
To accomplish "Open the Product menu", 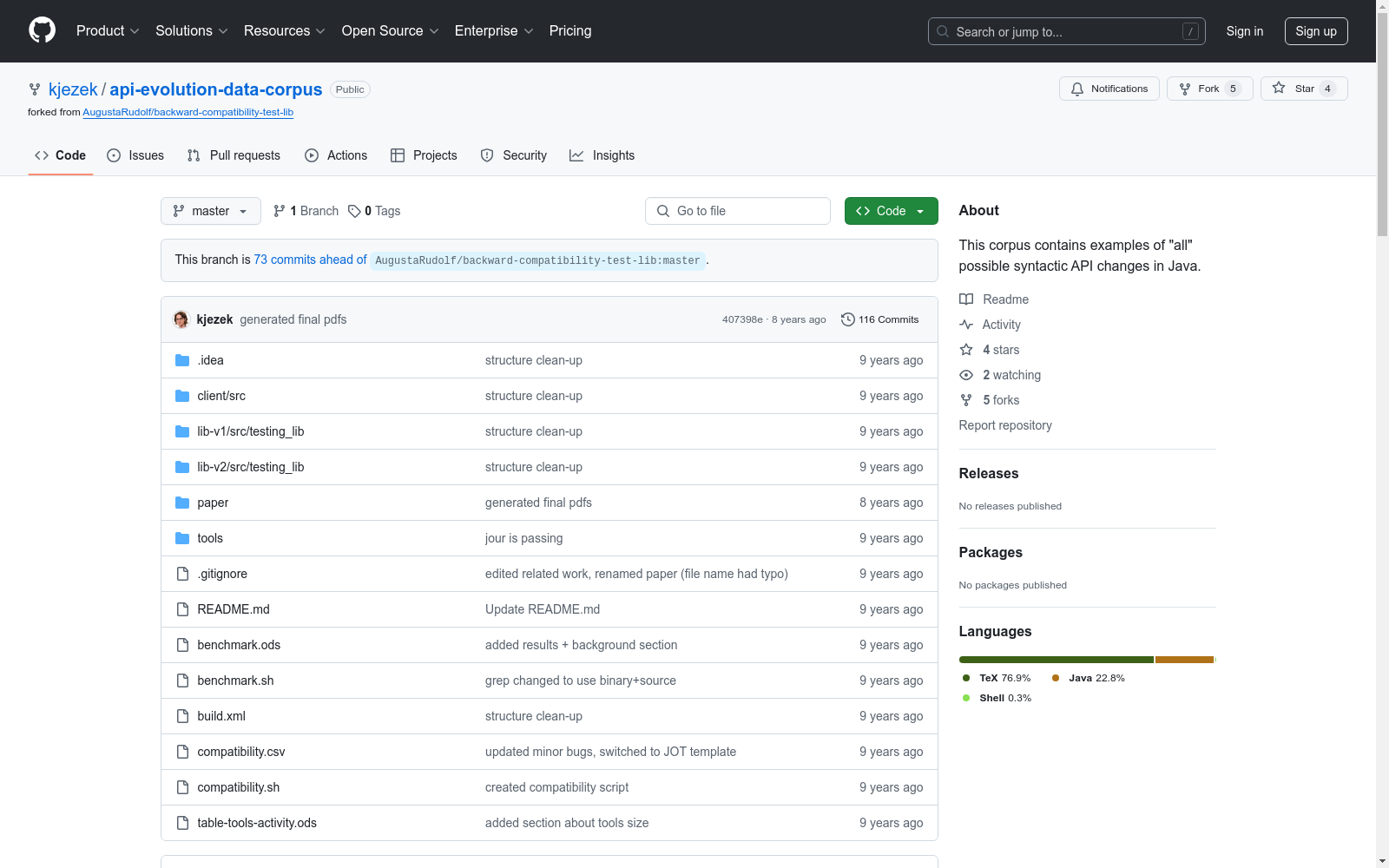I will click(x=108, y=31).
